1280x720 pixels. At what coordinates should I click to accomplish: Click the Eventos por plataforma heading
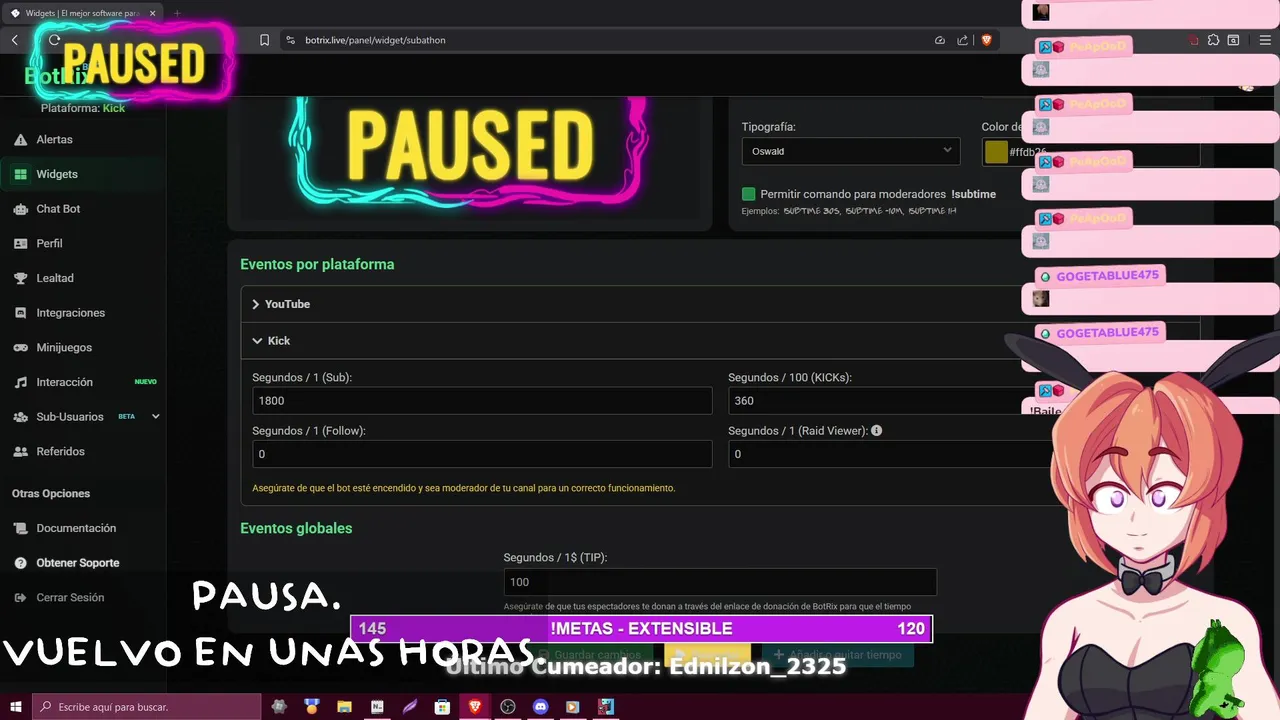pos(317,265)
